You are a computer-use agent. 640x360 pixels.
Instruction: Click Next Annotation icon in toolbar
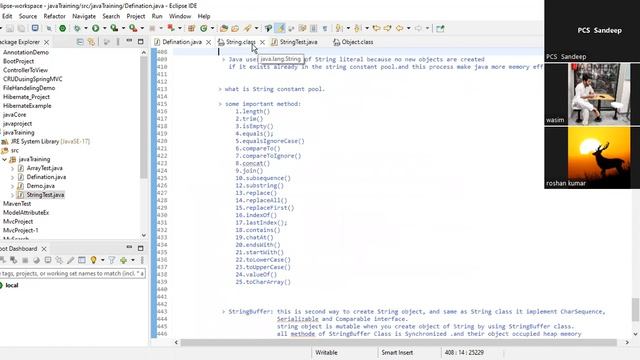339,28
